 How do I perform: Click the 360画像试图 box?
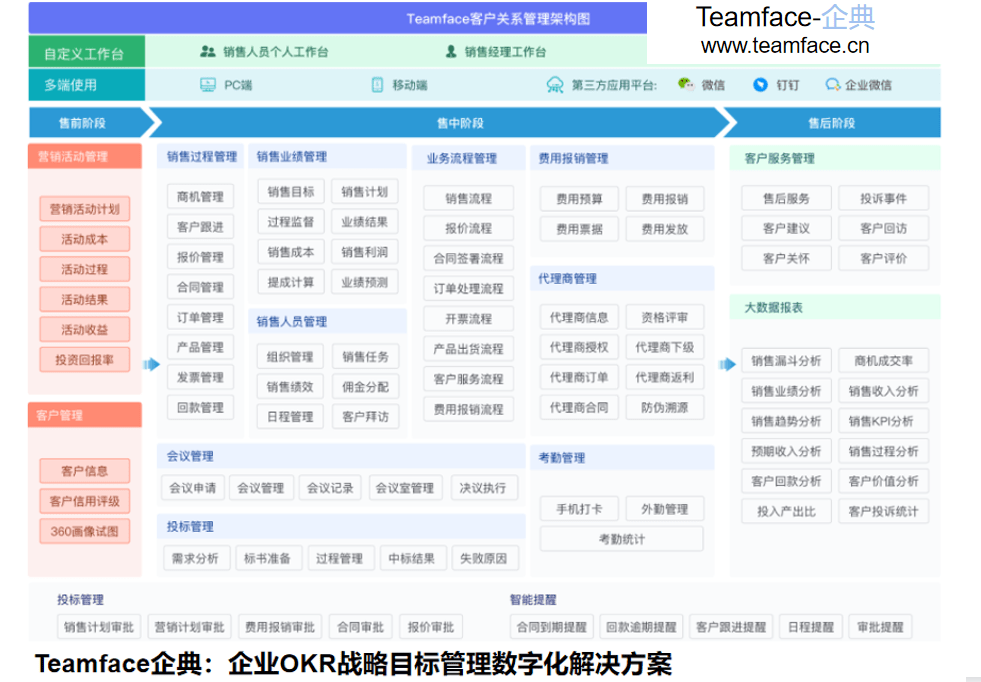[84, 531]
